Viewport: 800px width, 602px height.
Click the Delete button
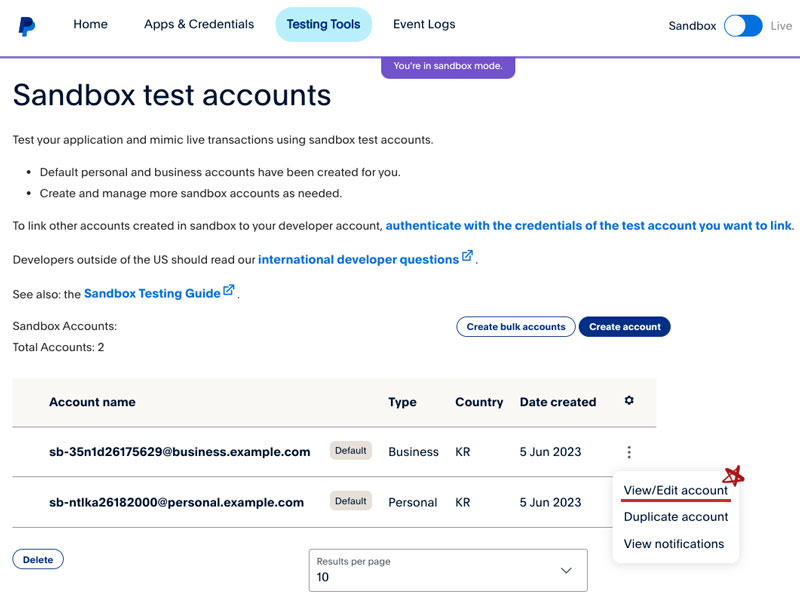(x=38, y=559)
